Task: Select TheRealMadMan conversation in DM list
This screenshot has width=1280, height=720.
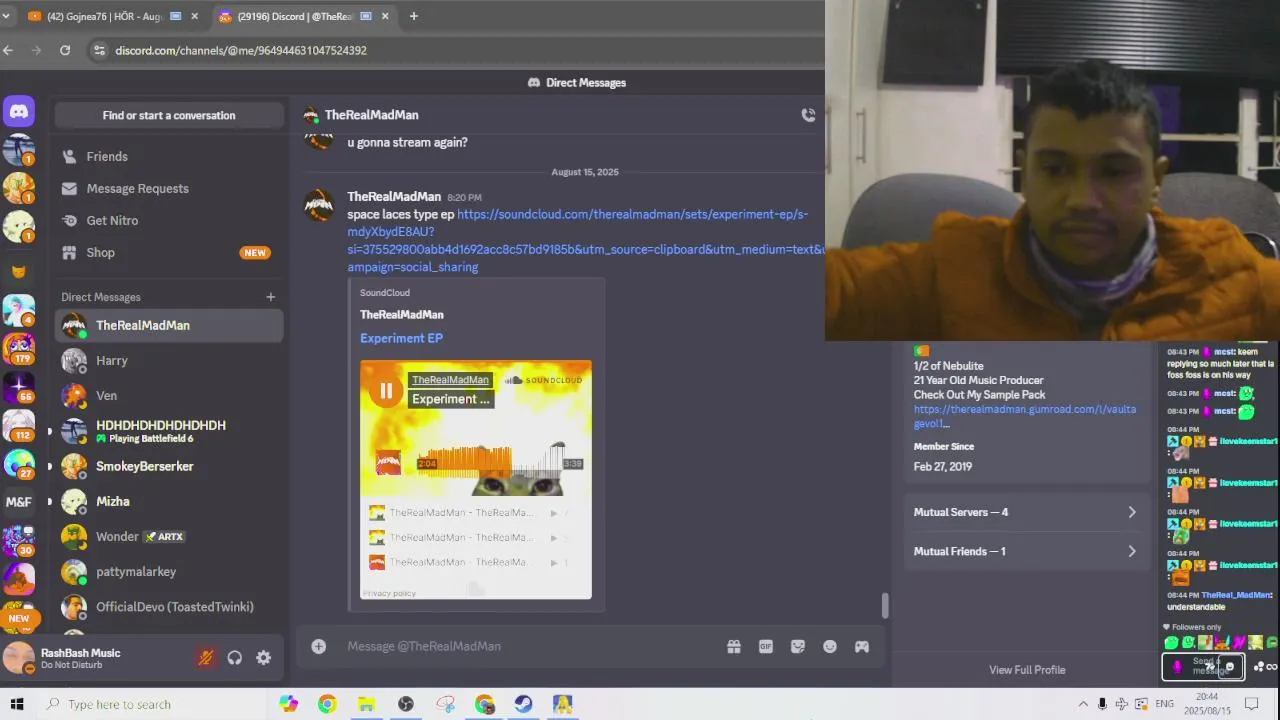Action: coord(168,325)
